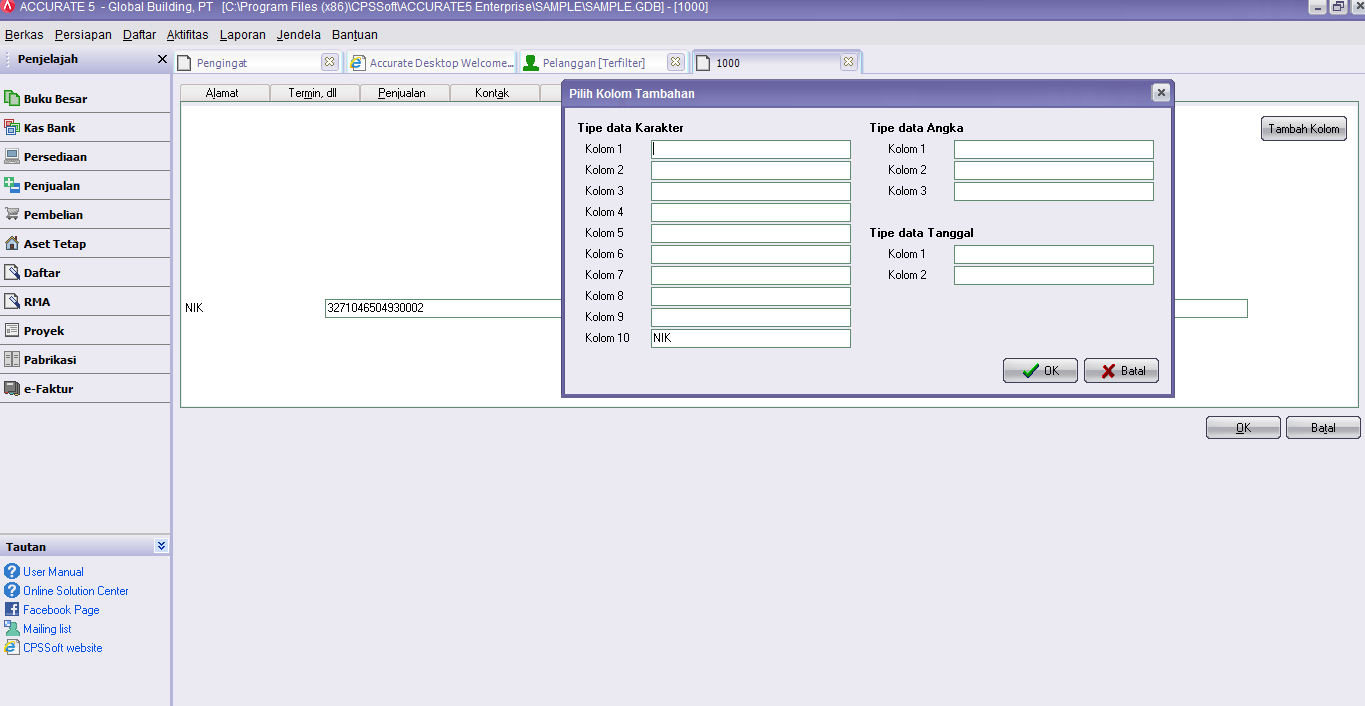Open the Berkas menu
Viewport: 1365px width, 706px height.
click(24, 34)
